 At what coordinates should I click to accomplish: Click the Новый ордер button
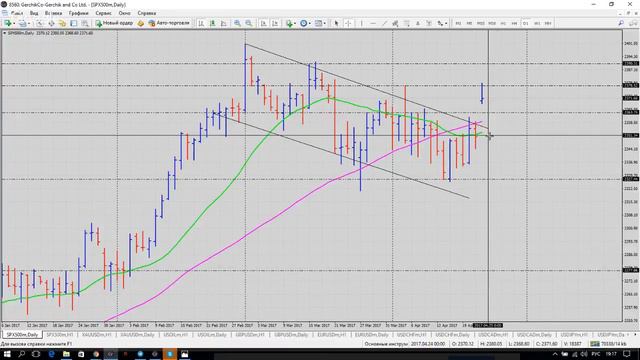click(114, 23)
